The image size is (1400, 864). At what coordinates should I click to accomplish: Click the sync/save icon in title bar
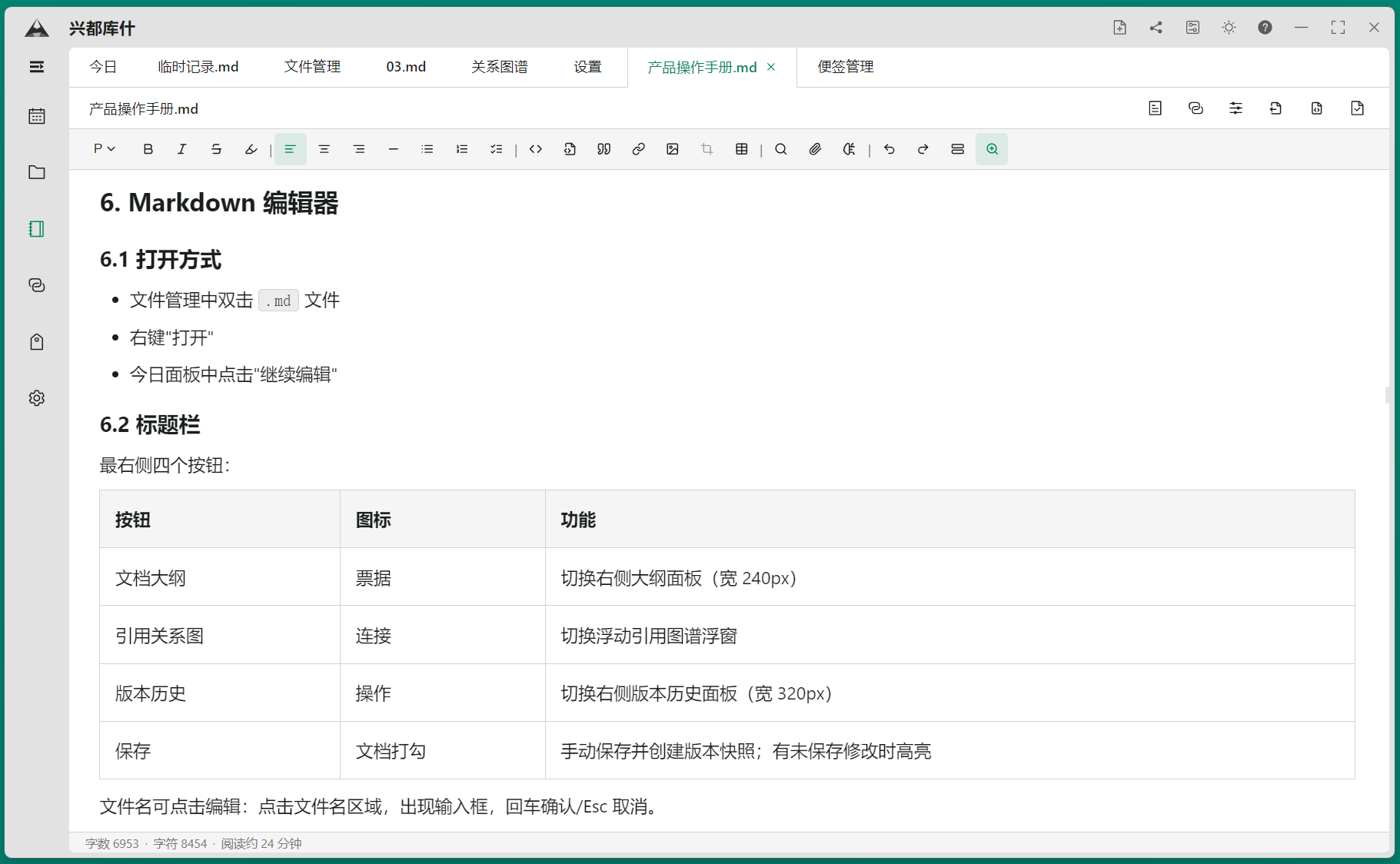point(1192,28)
